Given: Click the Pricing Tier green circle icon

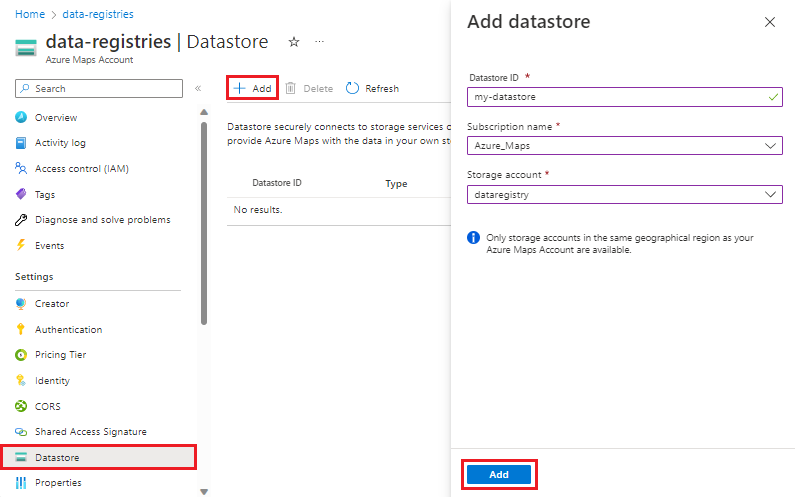Looking at the screenshot, I should (x=21, y=355).
